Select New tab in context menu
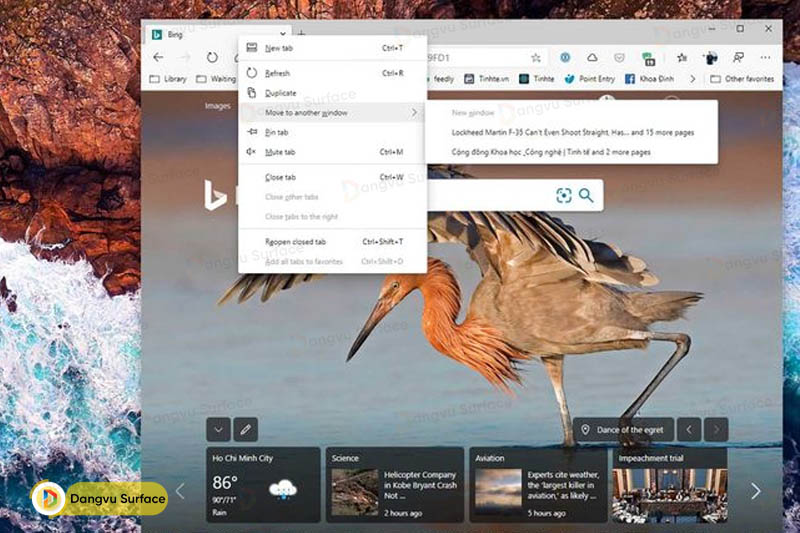 332,48
